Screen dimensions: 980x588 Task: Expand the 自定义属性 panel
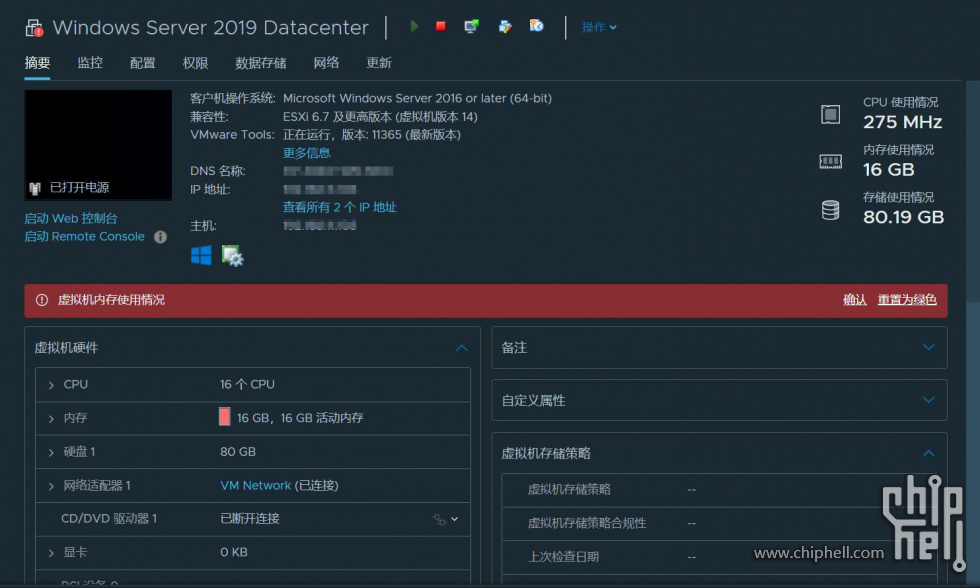click(929, 400)
